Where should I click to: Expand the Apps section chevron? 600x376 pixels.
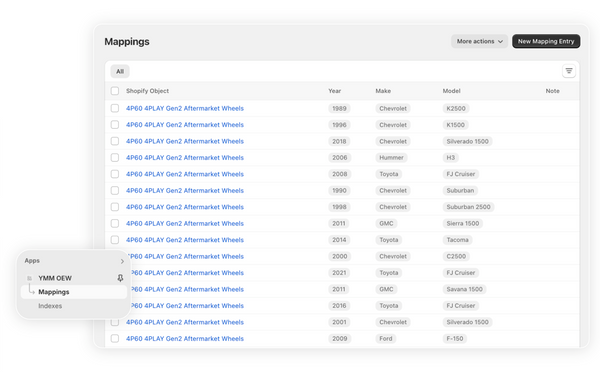pyautogui.click(x=122, y=261)
